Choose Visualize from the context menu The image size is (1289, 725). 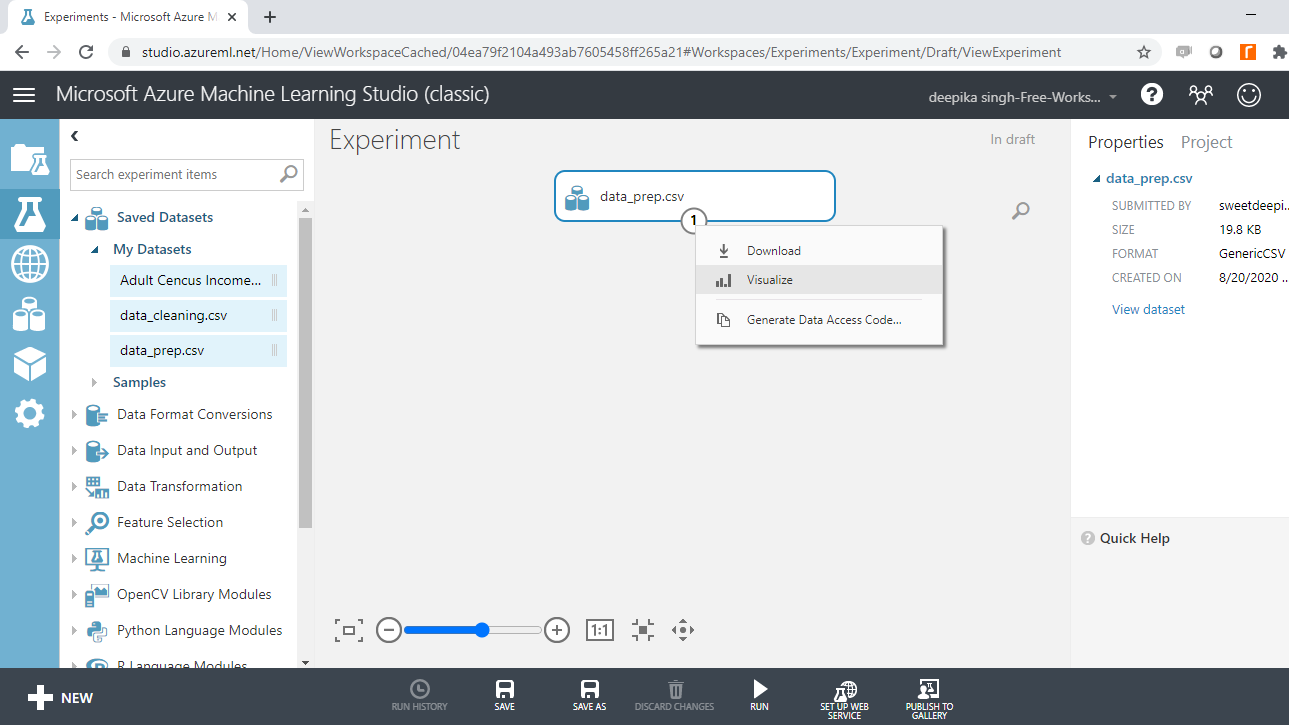click(820, 280)
